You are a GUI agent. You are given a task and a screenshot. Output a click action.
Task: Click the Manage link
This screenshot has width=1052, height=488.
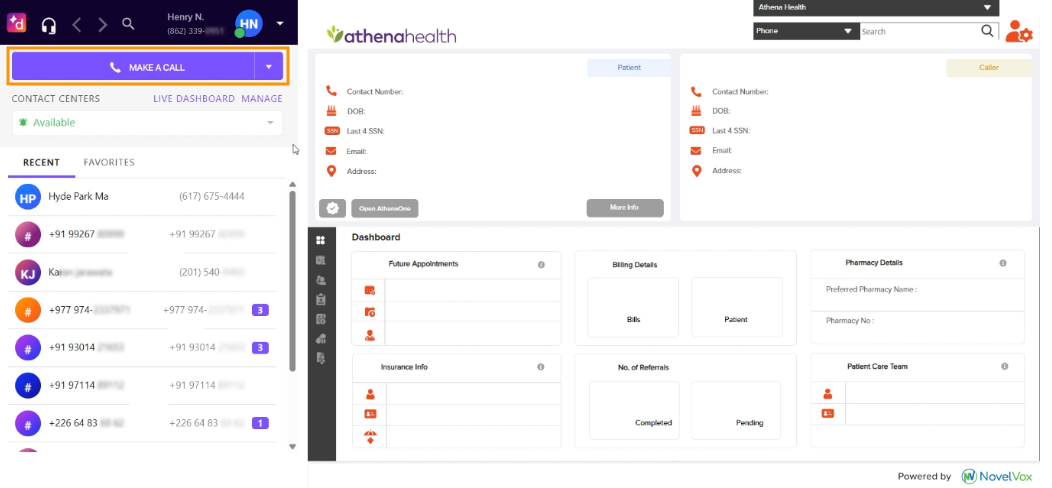(262, 99)
